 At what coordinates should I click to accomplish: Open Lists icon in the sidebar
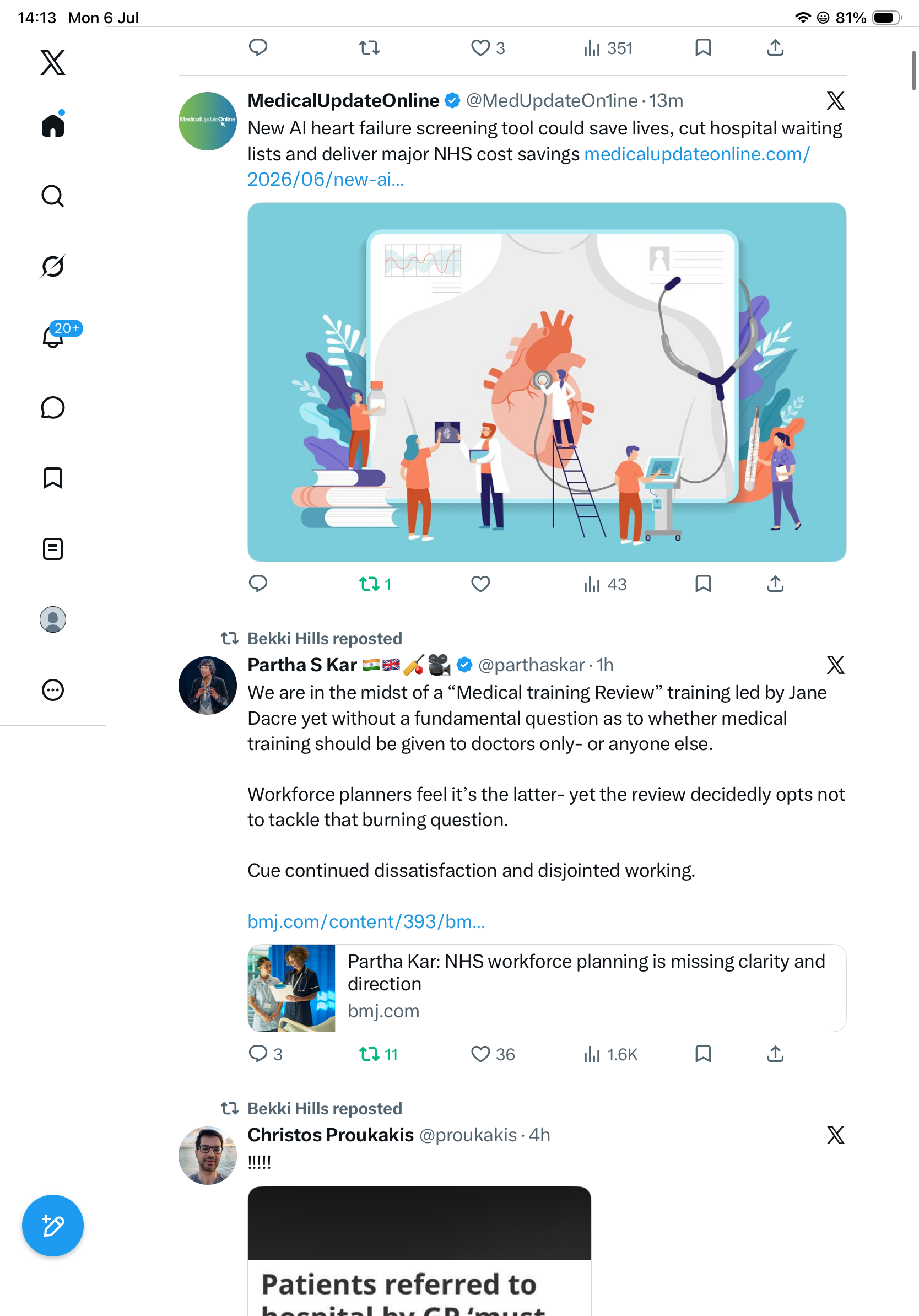click(x=53, y=548)
